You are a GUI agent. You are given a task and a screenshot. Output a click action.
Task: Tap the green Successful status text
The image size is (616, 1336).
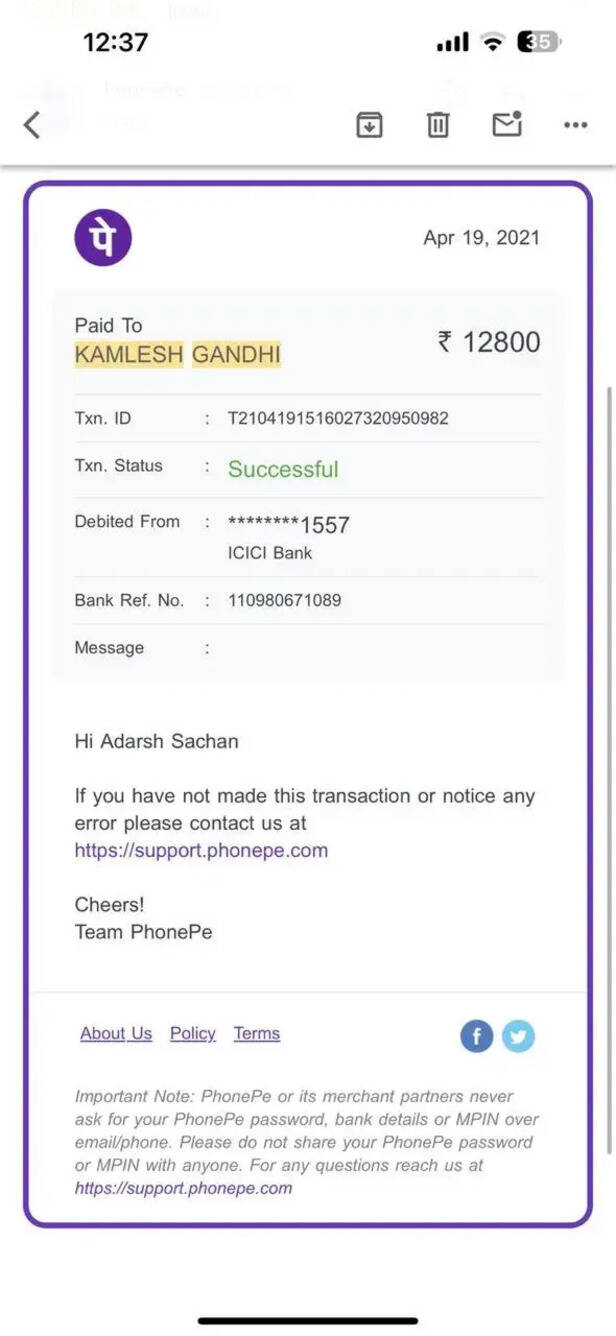(x=283, y=469)
